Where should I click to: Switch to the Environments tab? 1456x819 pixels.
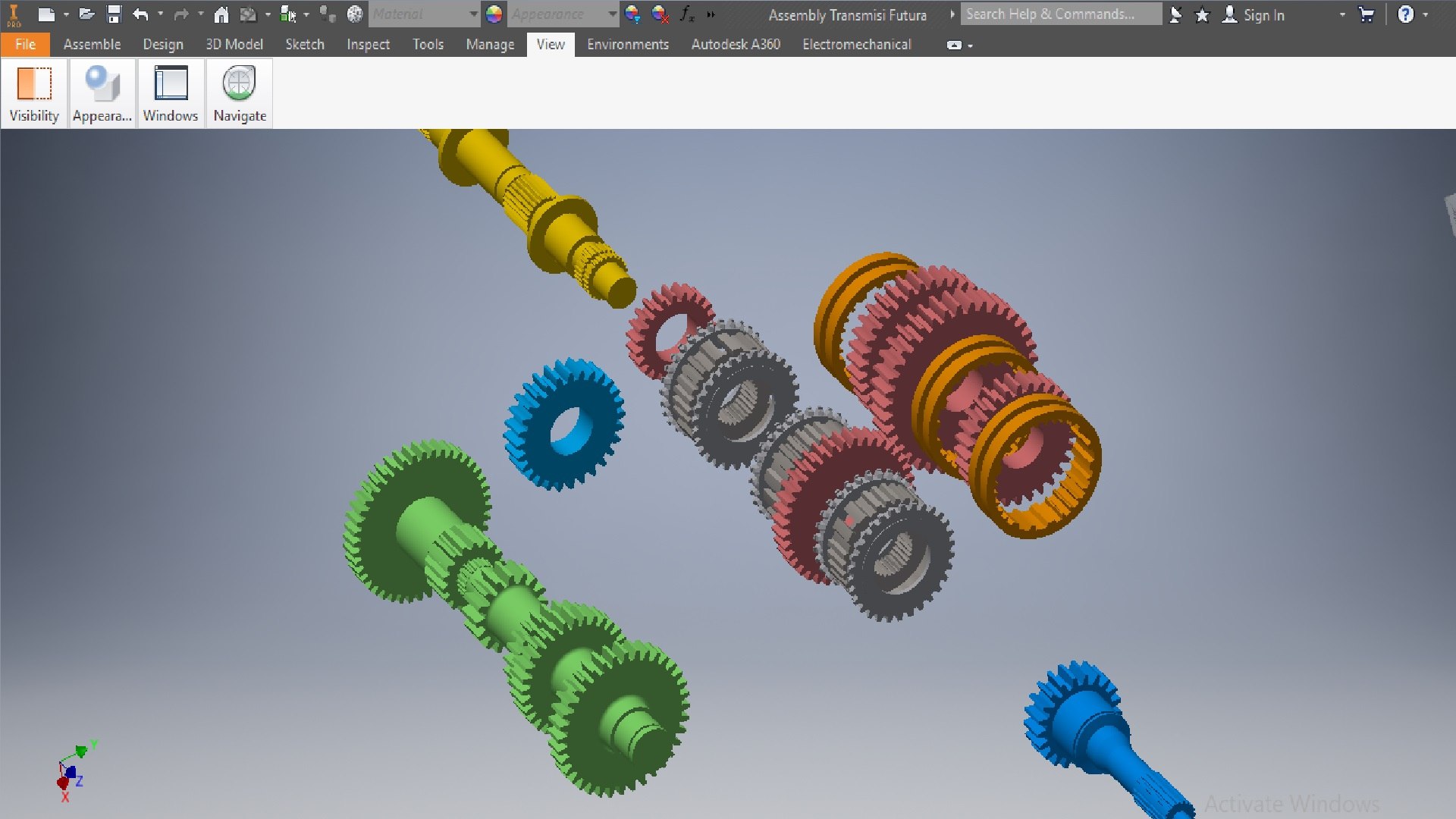point(628,45)
